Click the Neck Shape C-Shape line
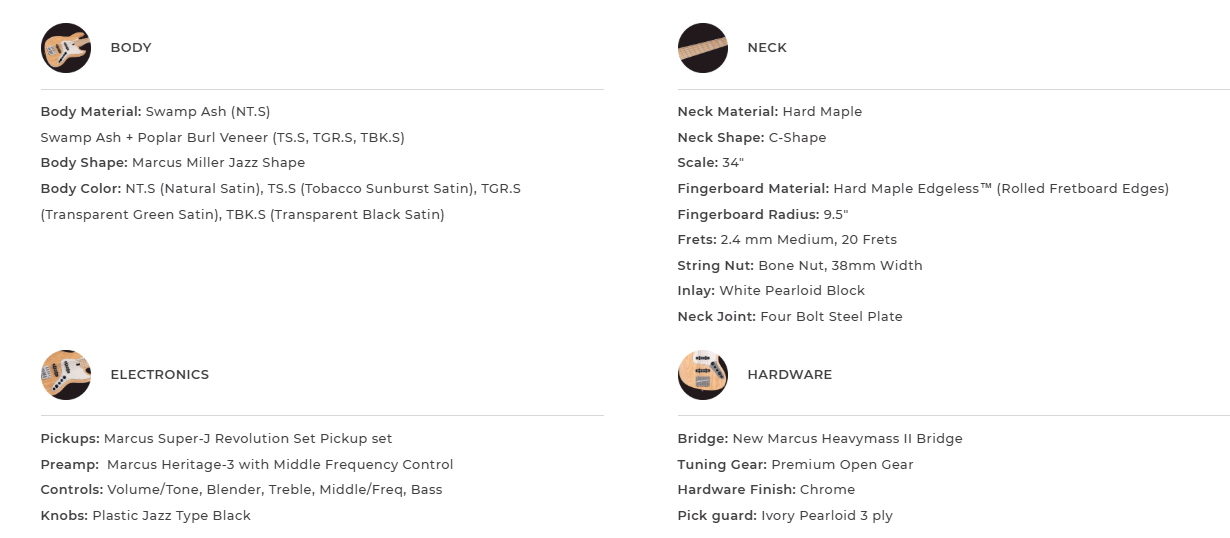1230x538 pixels. tap(751, 138)
